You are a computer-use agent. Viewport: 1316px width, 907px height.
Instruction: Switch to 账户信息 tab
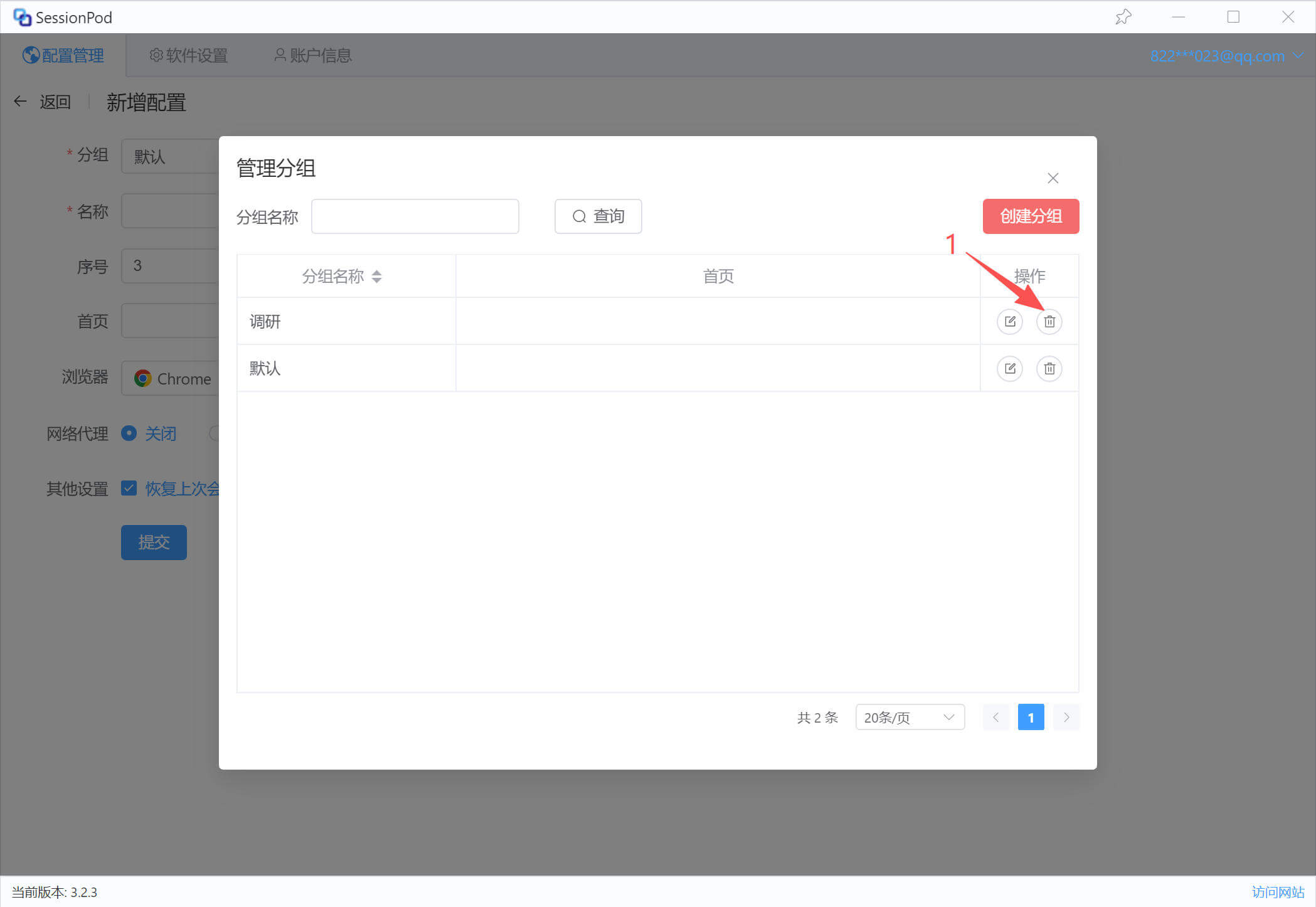tap(313, 56)
